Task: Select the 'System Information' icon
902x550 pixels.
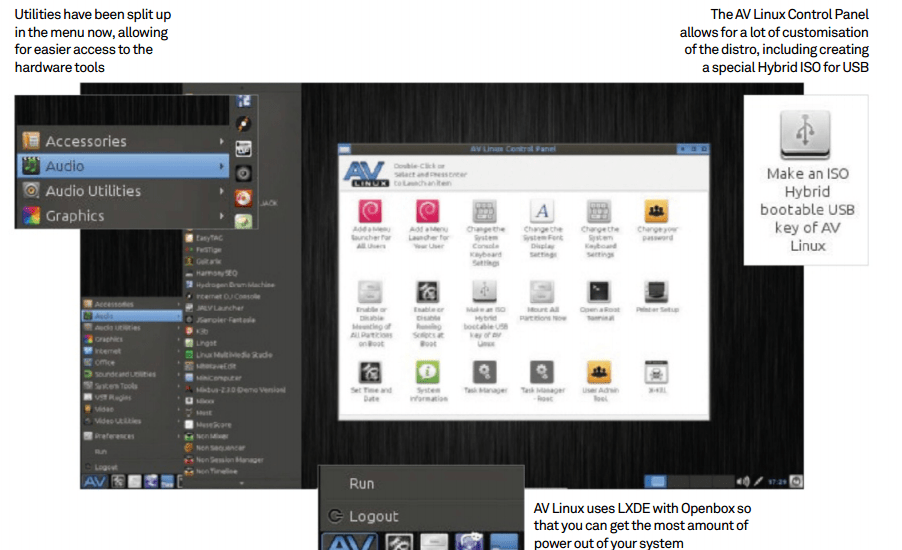Action: [x=428, y=372]
